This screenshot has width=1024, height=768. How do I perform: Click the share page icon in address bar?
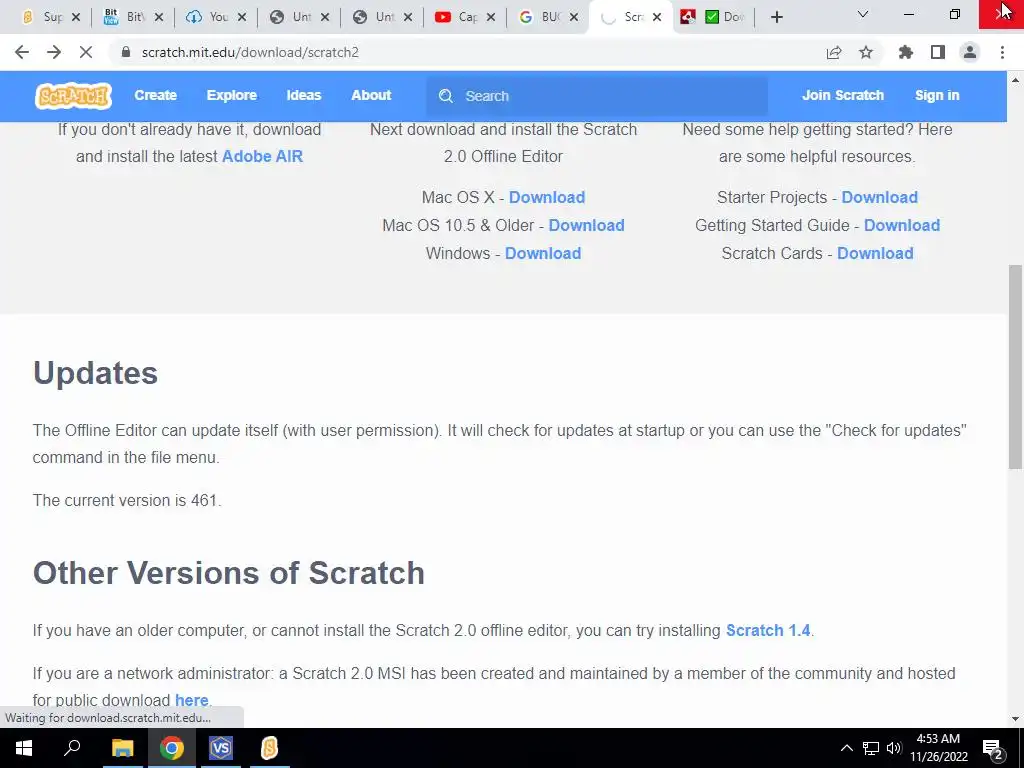point(834,52)
